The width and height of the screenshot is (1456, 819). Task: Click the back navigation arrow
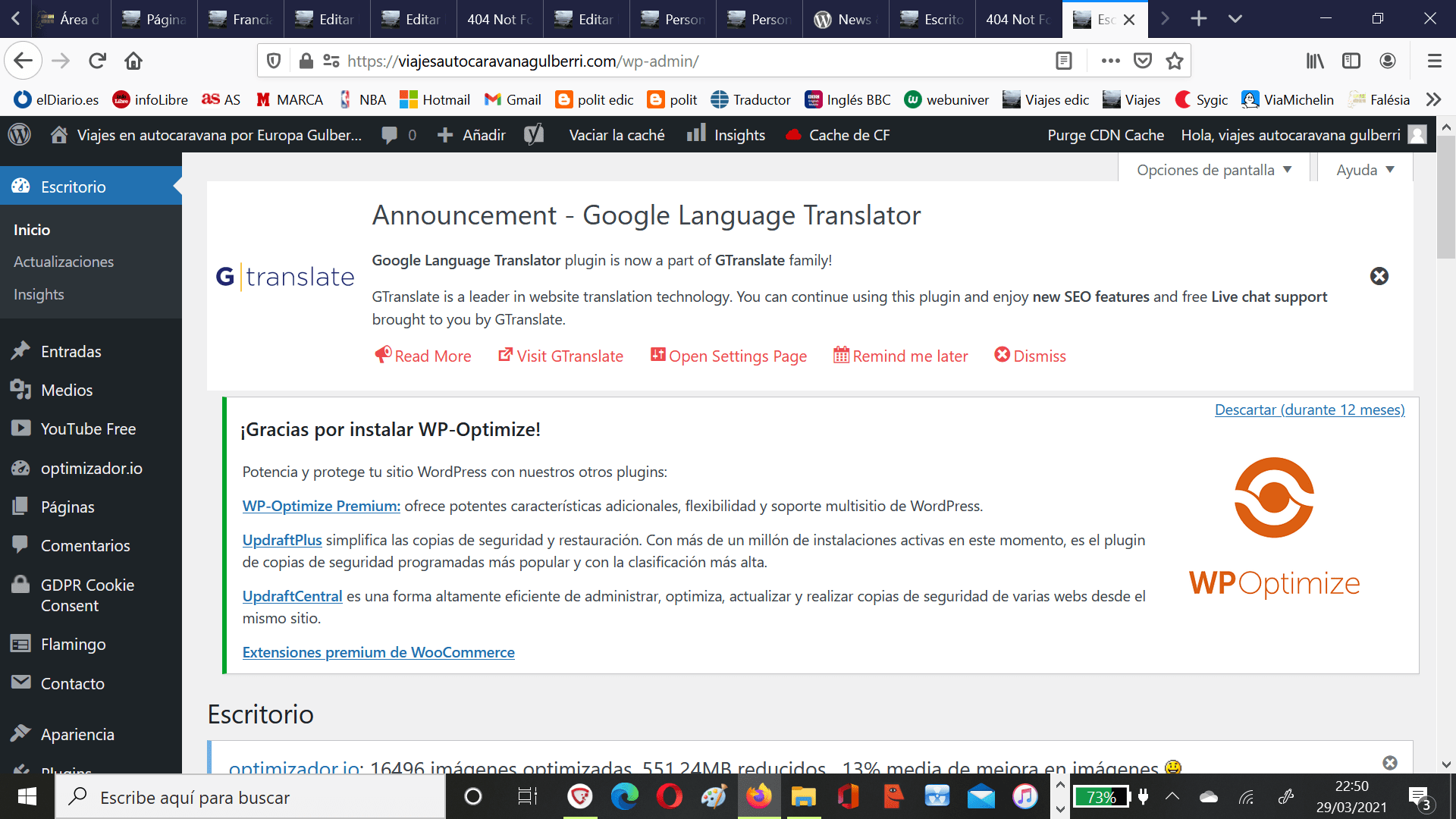click(23, 61)
